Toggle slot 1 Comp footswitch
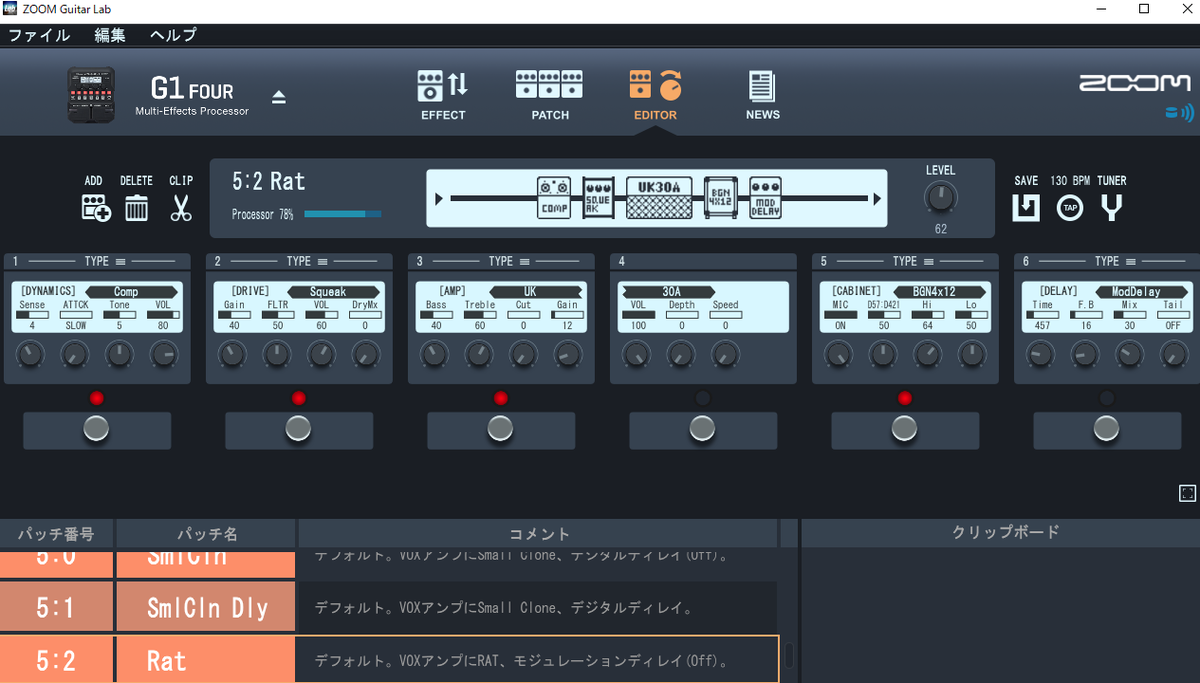The width and height of the screenshot is (1200, 683). (x=97, y=430)
